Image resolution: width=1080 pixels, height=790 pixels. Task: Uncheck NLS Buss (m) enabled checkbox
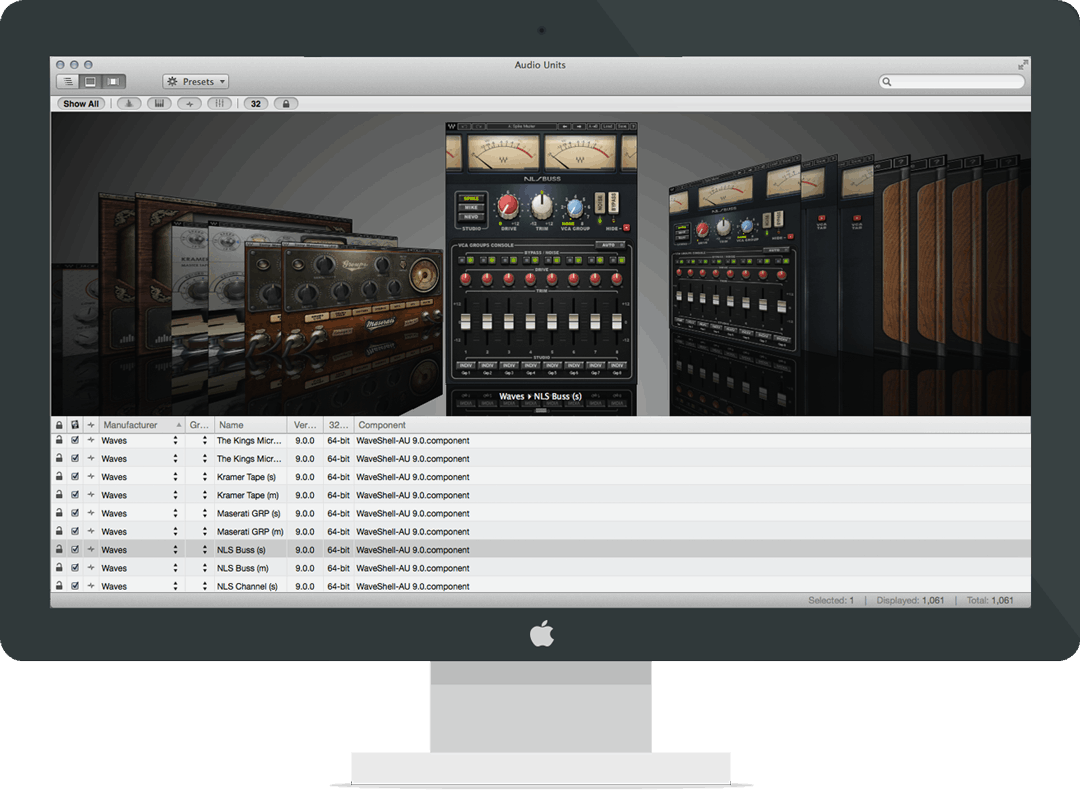coord(75,568)
